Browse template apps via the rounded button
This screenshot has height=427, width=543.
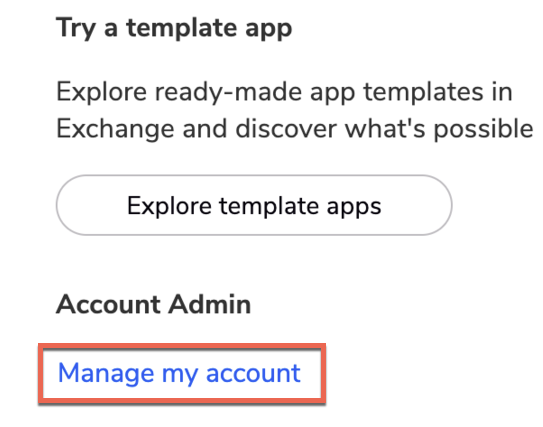coord(254,205)
